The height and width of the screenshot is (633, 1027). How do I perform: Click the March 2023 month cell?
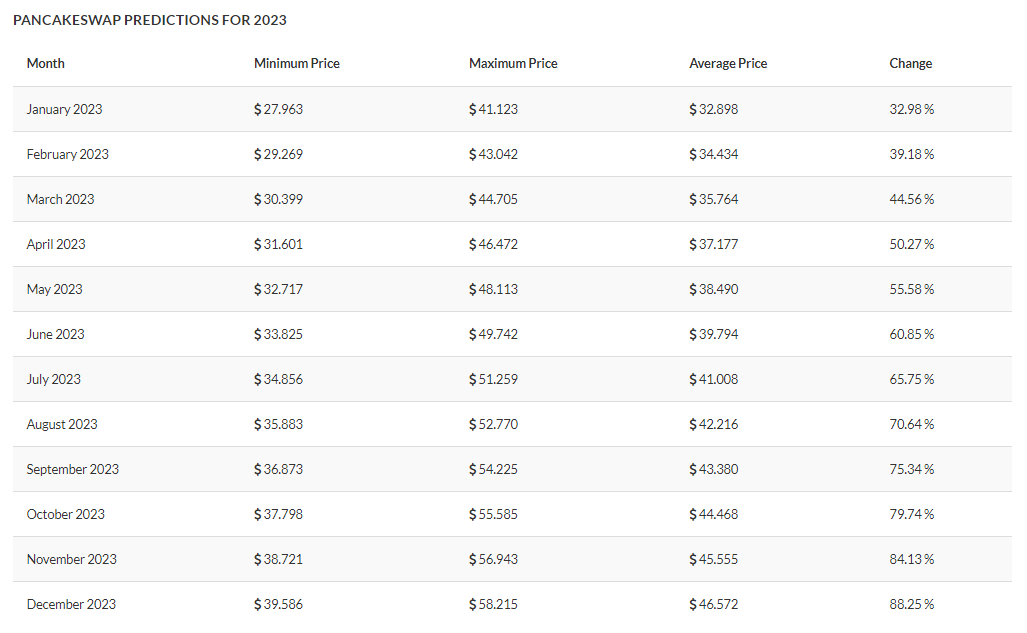click(x=60, y=199)
